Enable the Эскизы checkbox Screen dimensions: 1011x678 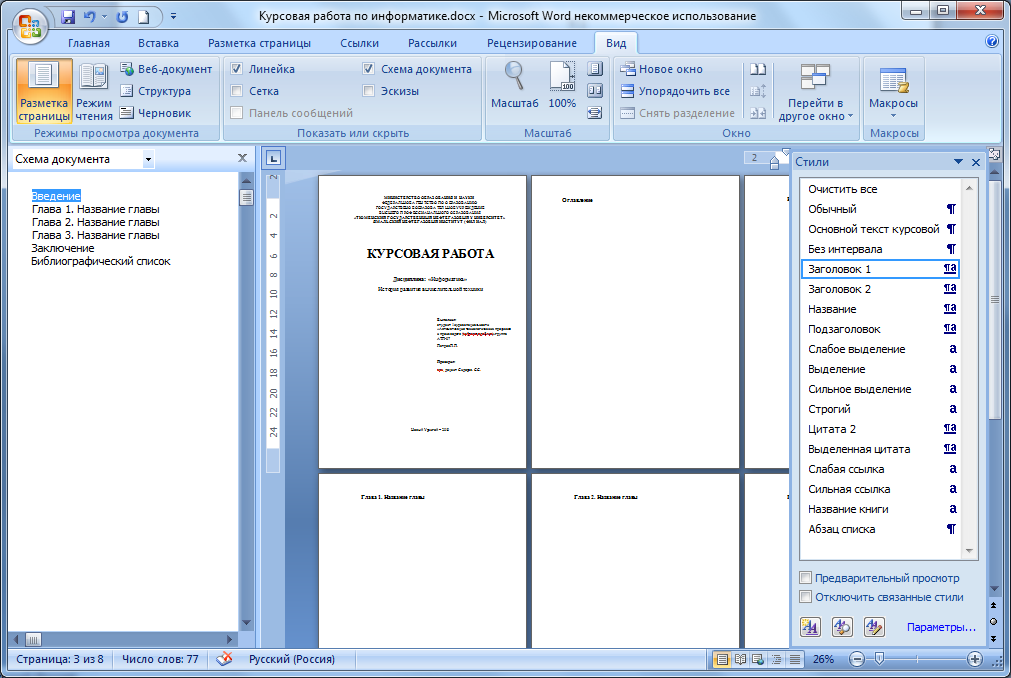coord(369,91)
